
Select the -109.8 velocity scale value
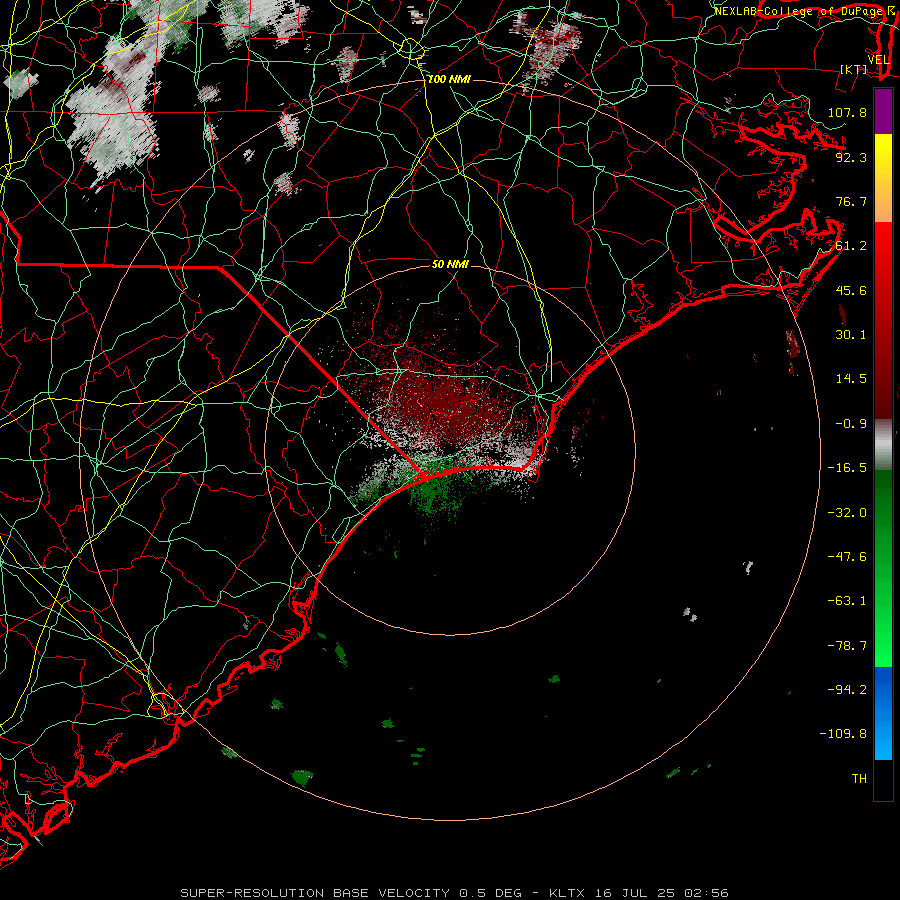[x=843, y=734]
